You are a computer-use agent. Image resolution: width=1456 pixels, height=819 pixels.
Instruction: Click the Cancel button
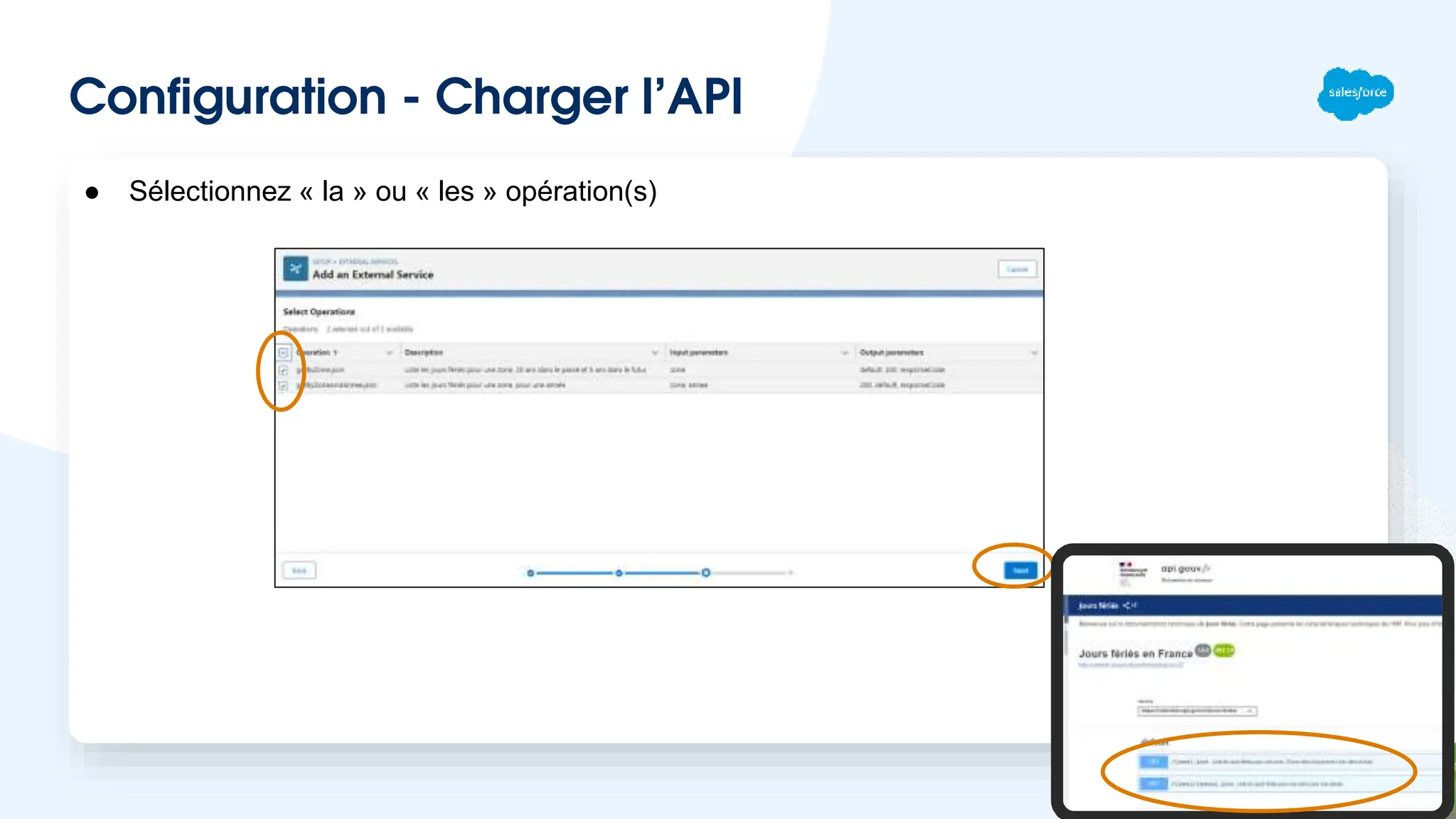click(1017, 269)
